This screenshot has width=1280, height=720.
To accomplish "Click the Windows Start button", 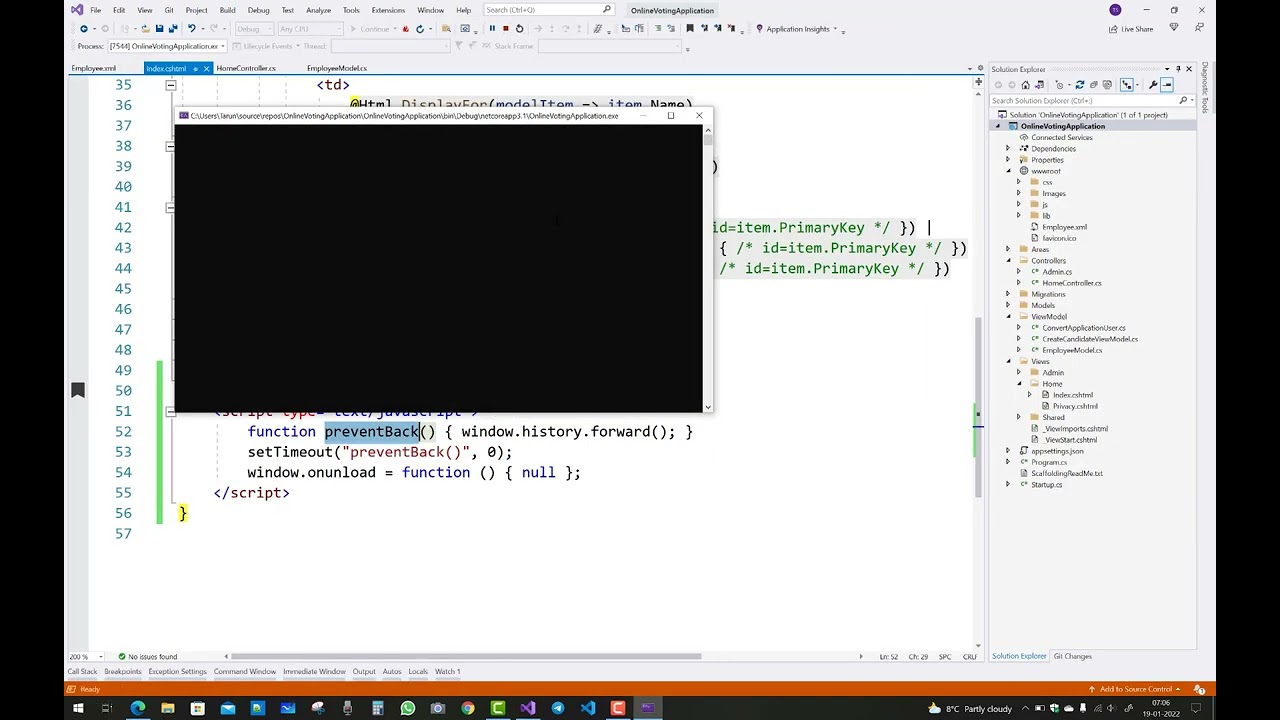I will 78,708.
